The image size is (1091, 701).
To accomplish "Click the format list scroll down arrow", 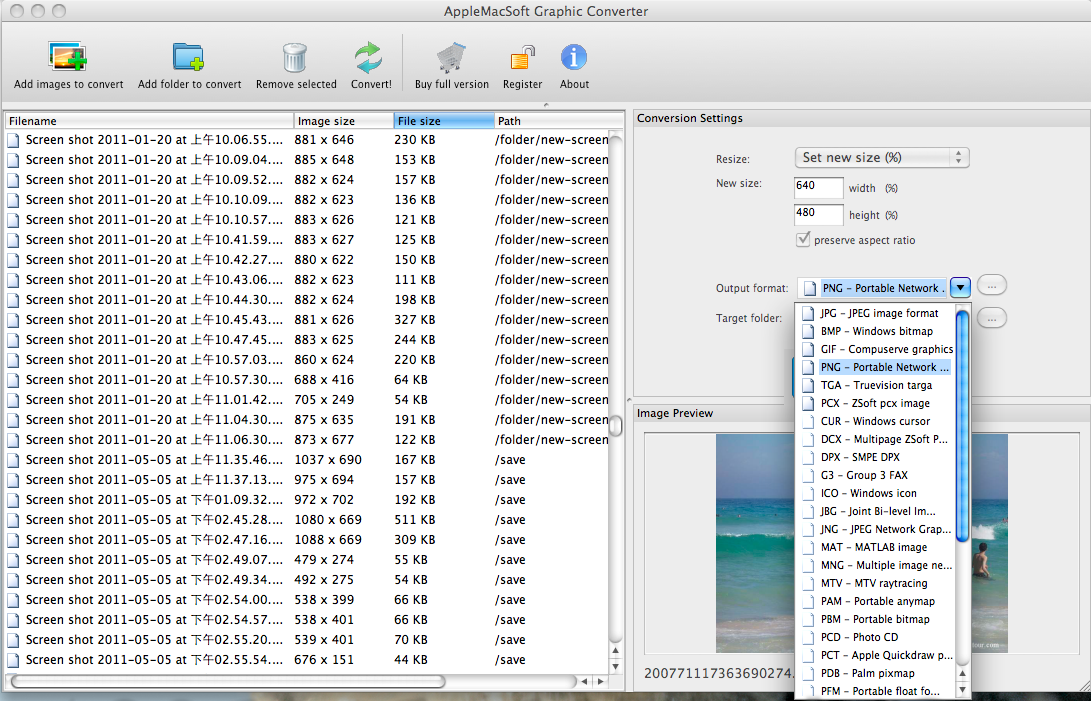I will pyautogui.click(x=963, y=690).
